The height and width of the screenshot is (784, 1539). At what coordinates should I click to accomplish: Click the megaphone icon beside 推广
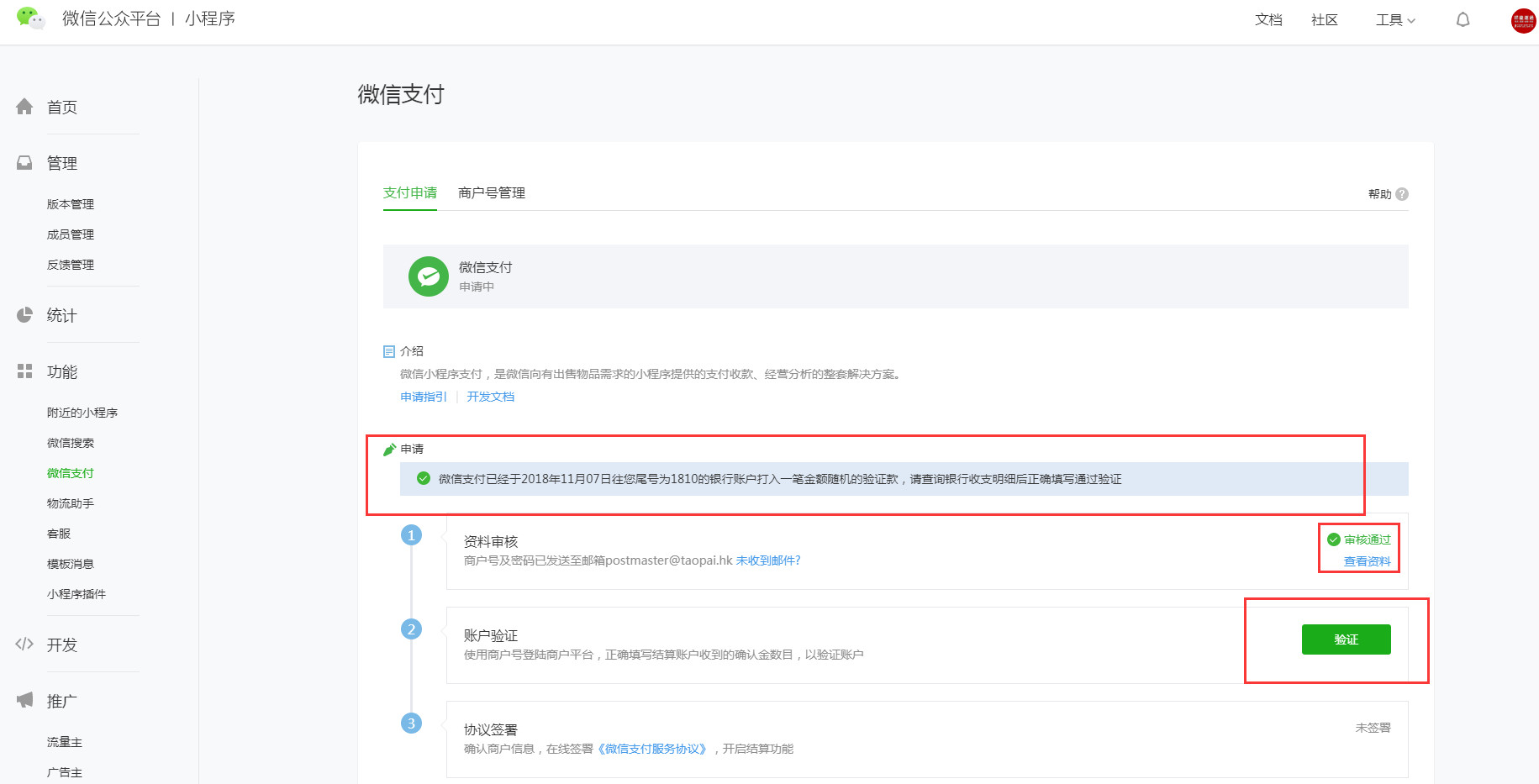tap(24, 700)
